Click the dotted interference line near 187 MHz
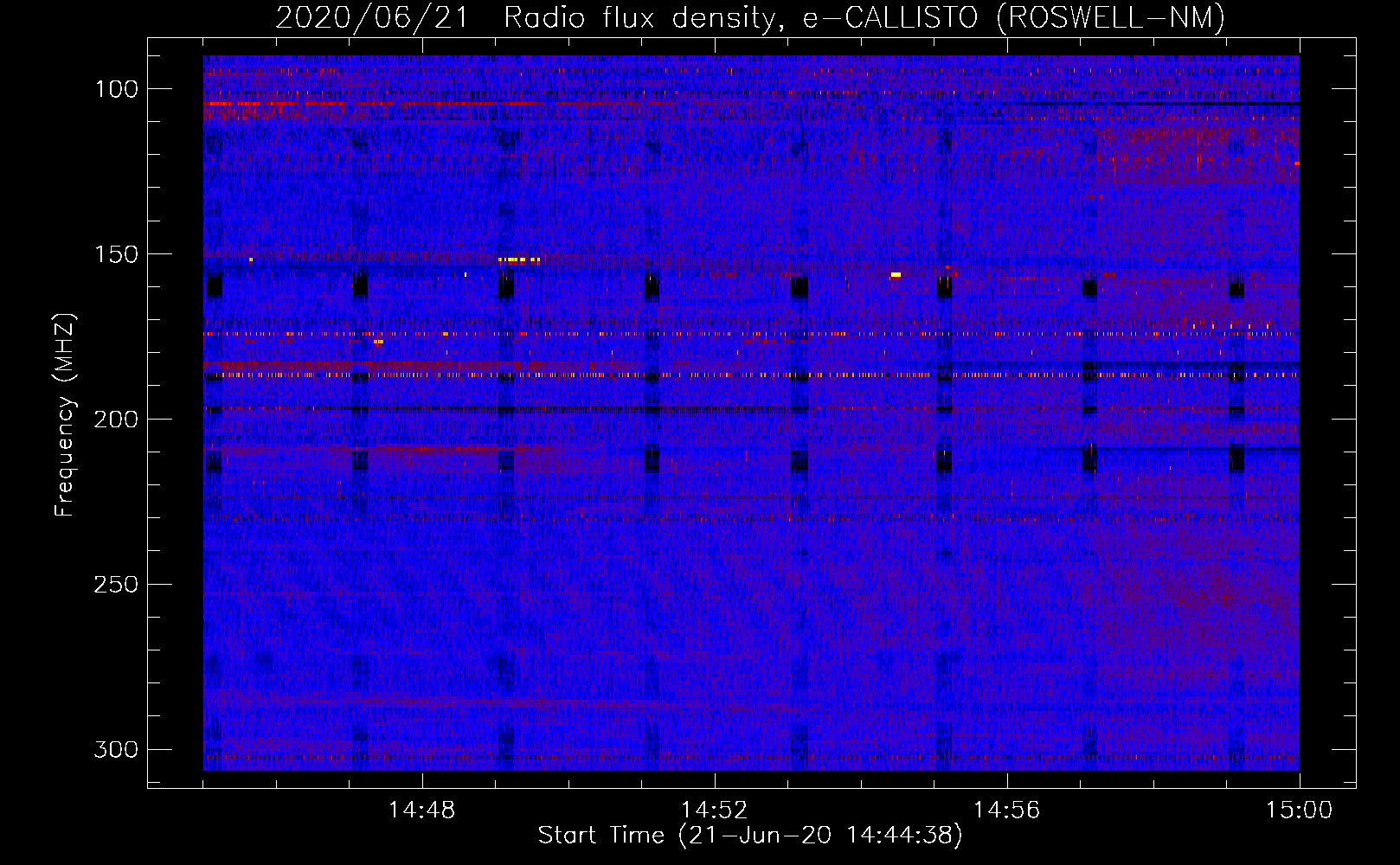1400x865 pixels. (x=751, y=375)
